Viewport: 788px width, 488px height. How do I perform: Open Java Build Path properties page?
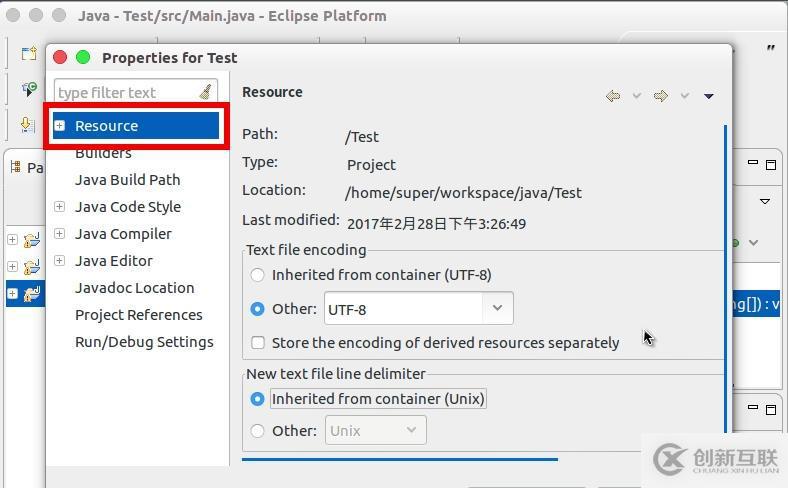(x=127, y=180)
